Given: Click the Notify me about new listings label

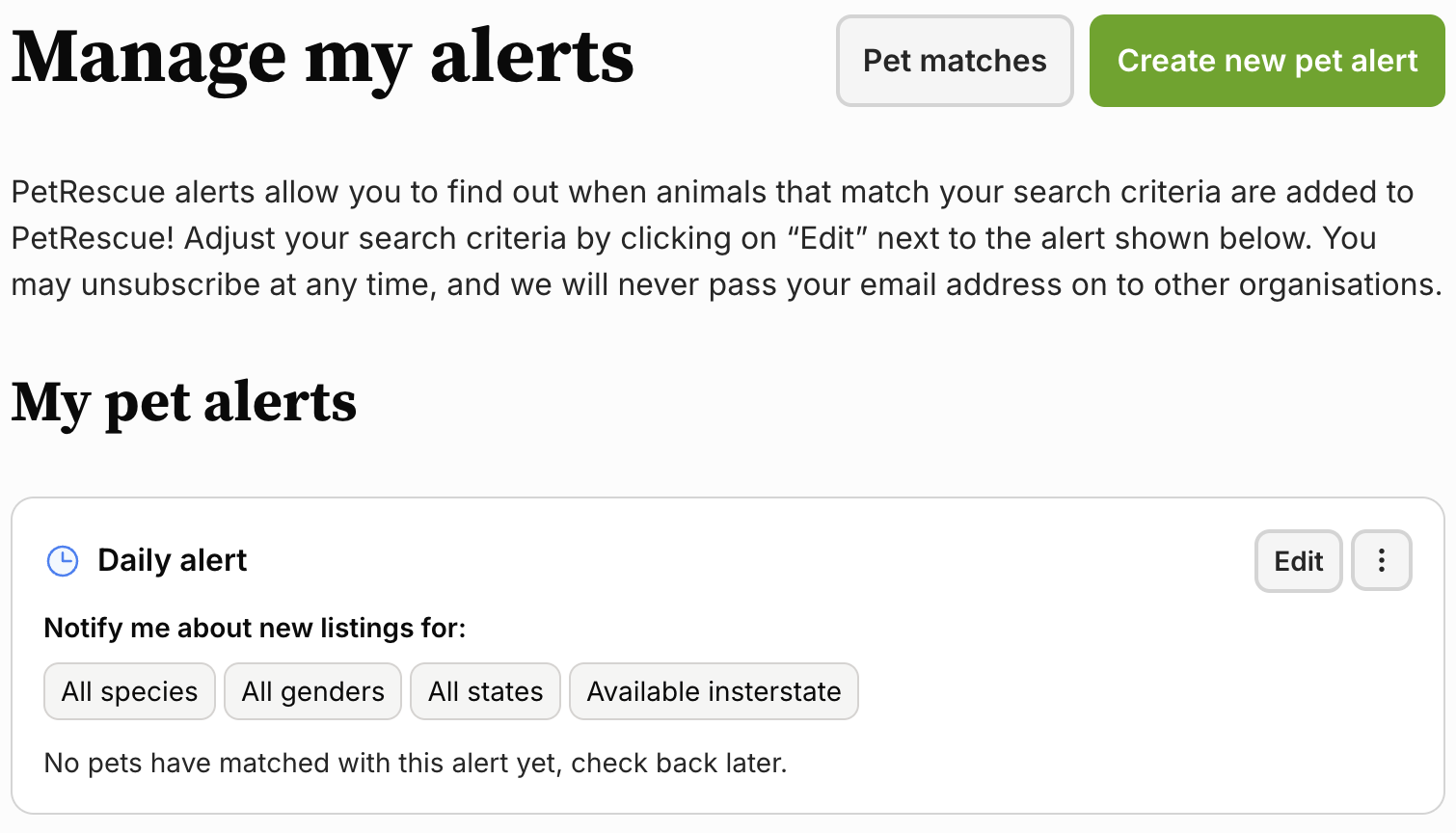Looking at the screenshot, I should [256, 628].
